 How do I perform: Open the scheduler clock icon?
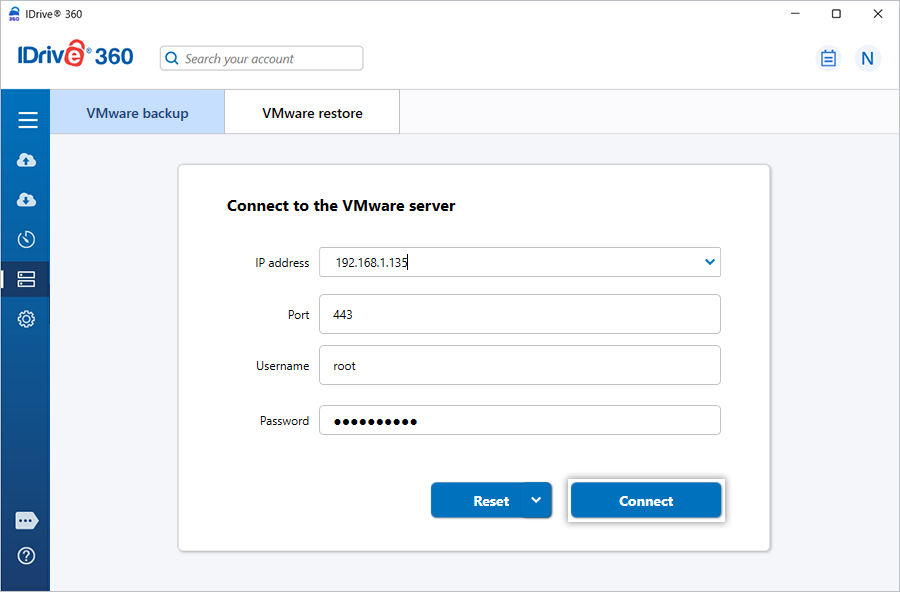[x=26, y=239]
